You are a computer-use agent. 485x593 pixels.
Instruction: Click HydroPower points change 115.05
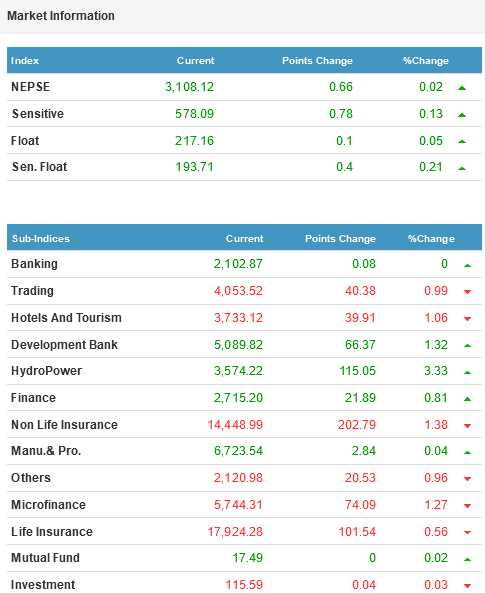click(358, 371)
